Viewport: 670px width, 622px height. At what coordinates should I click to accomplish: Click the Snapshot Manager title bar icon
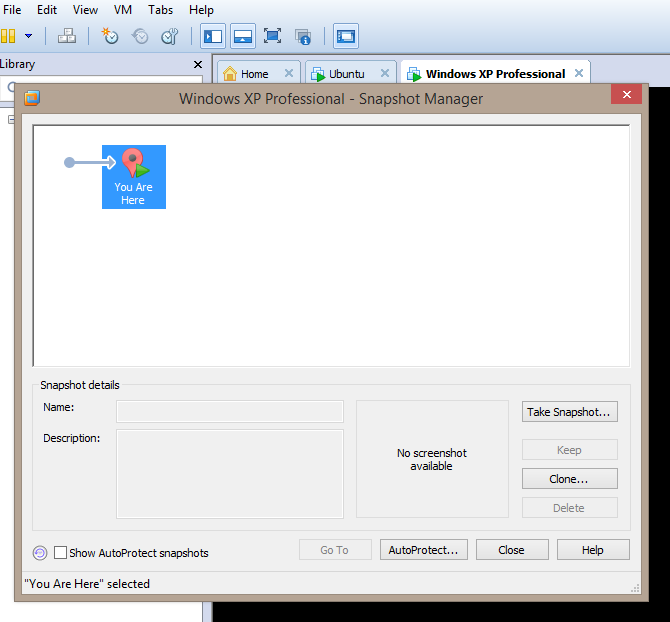pos(32,98)
